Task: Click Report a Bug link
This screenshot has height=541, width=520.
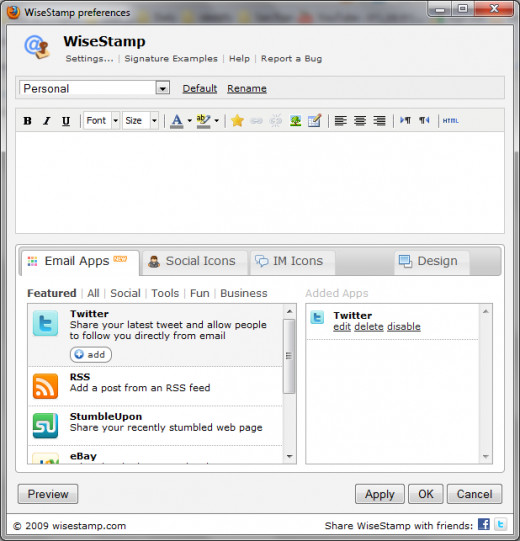Action: 291,59
